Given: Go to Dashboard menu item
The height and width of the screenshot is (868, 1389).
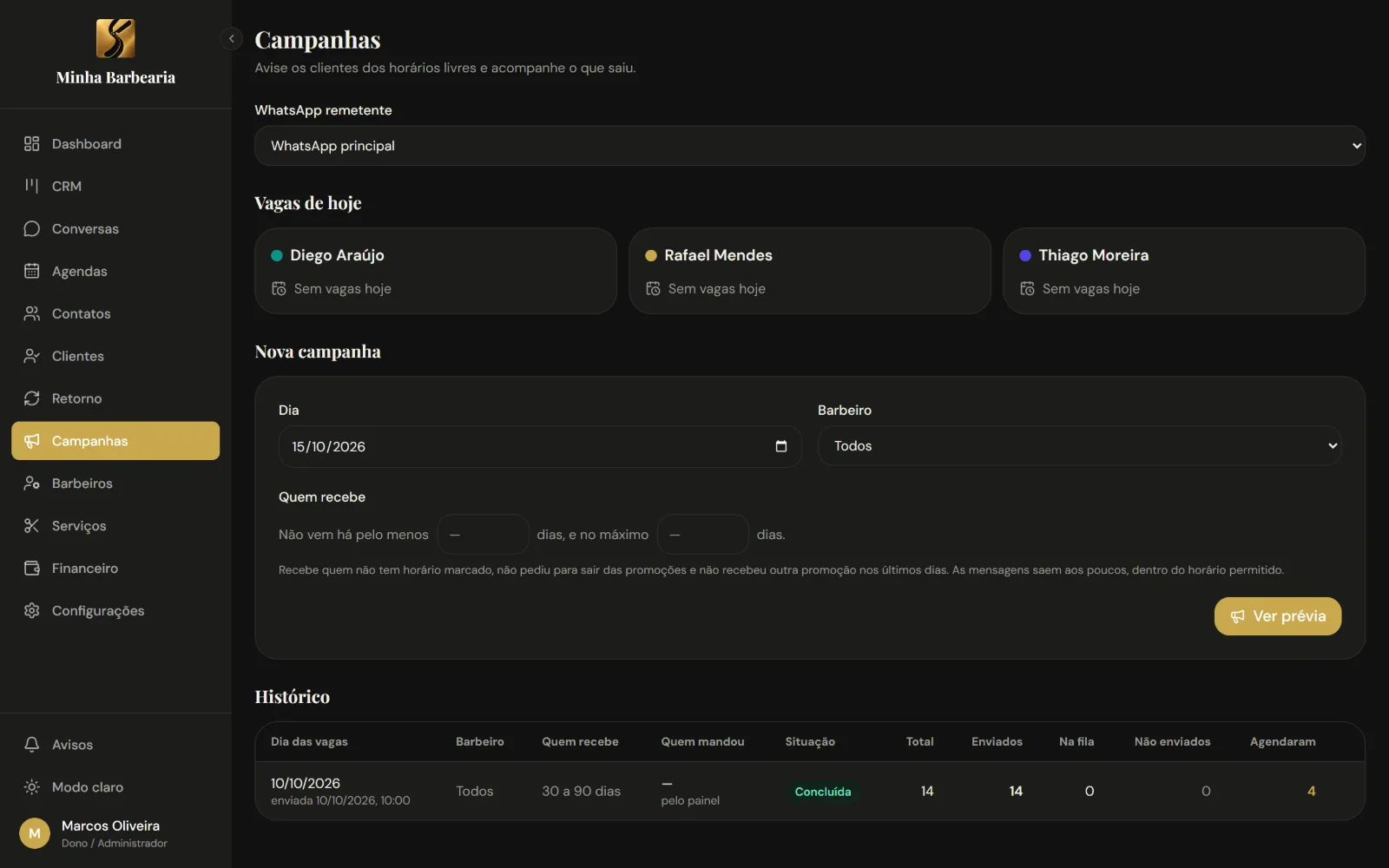Looking at the screenshot, I should tap(115, 144).
